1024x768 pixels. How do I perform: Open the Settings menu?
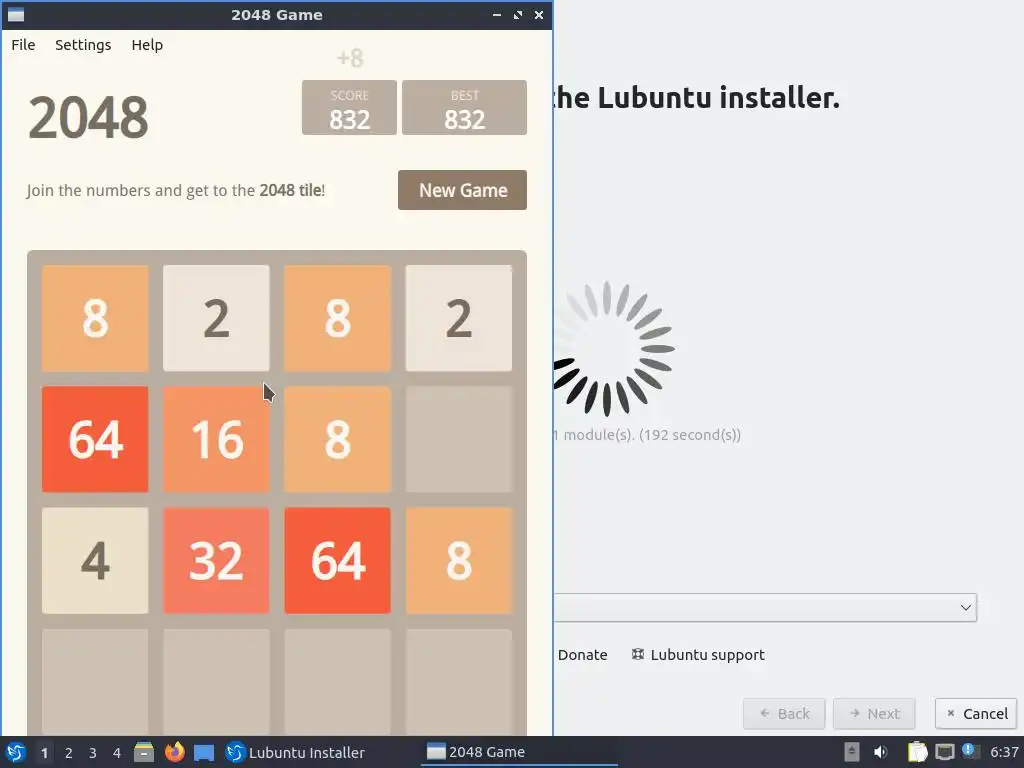(83, 45)
